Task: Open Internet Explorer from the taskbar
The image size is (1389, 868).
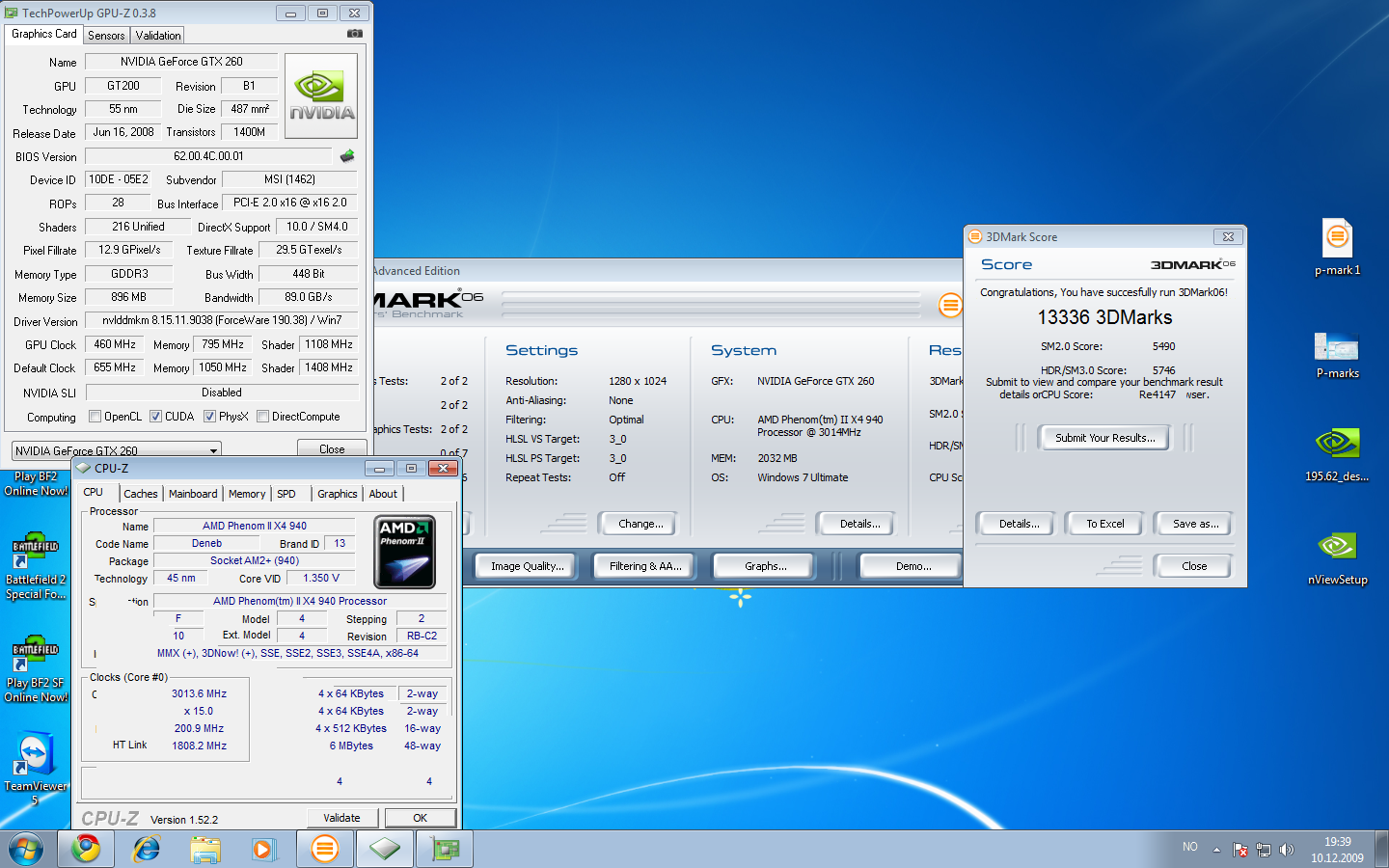Action: [x=146, y=849]
